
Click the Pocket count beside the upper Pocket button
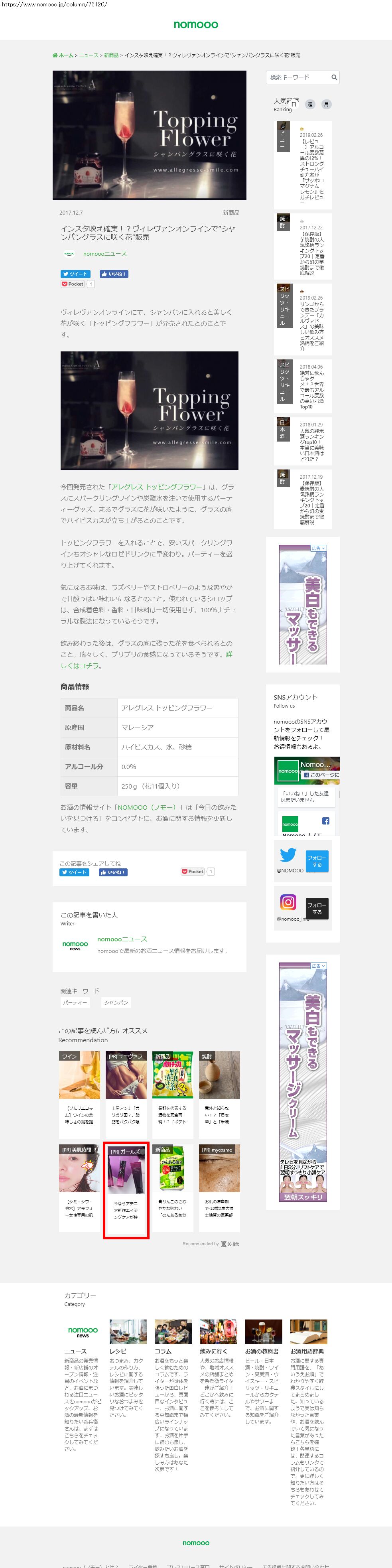91,284
